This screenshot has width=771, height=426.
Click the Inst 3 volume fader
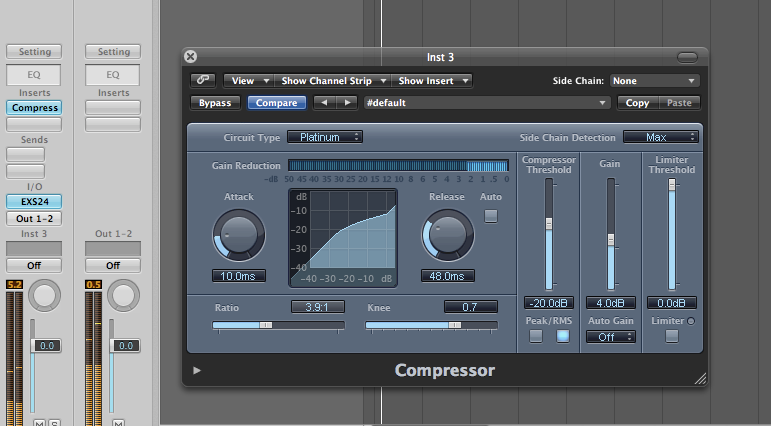click(x=46, y=346)
